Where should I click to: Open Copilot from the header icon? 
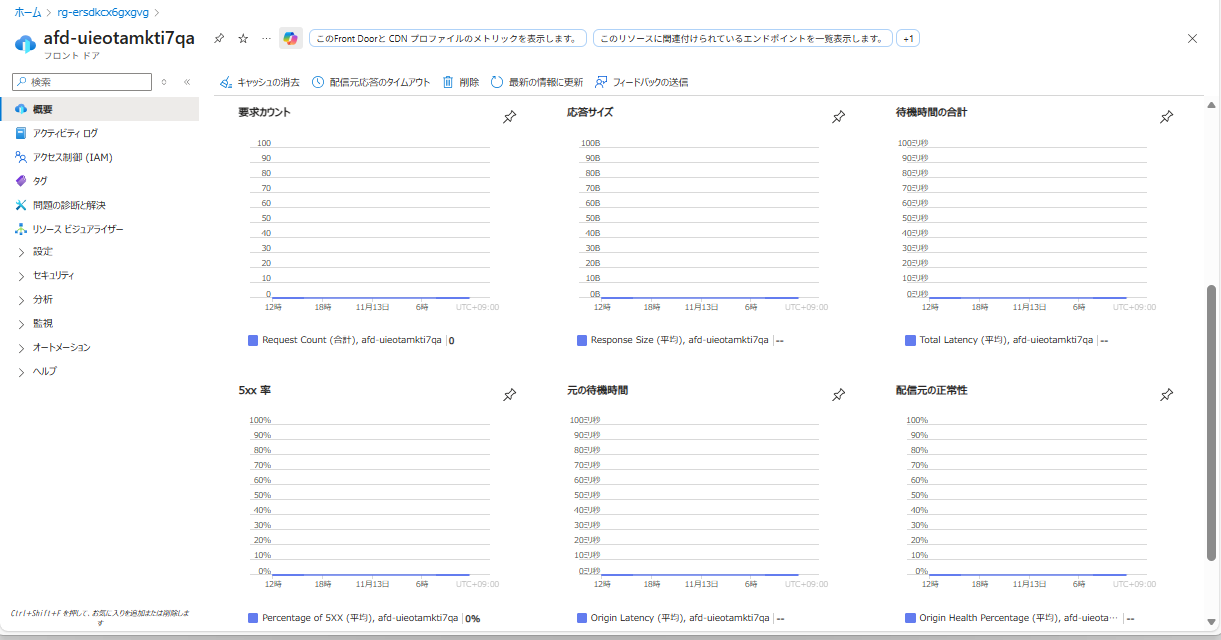click(x=290, y=37)
